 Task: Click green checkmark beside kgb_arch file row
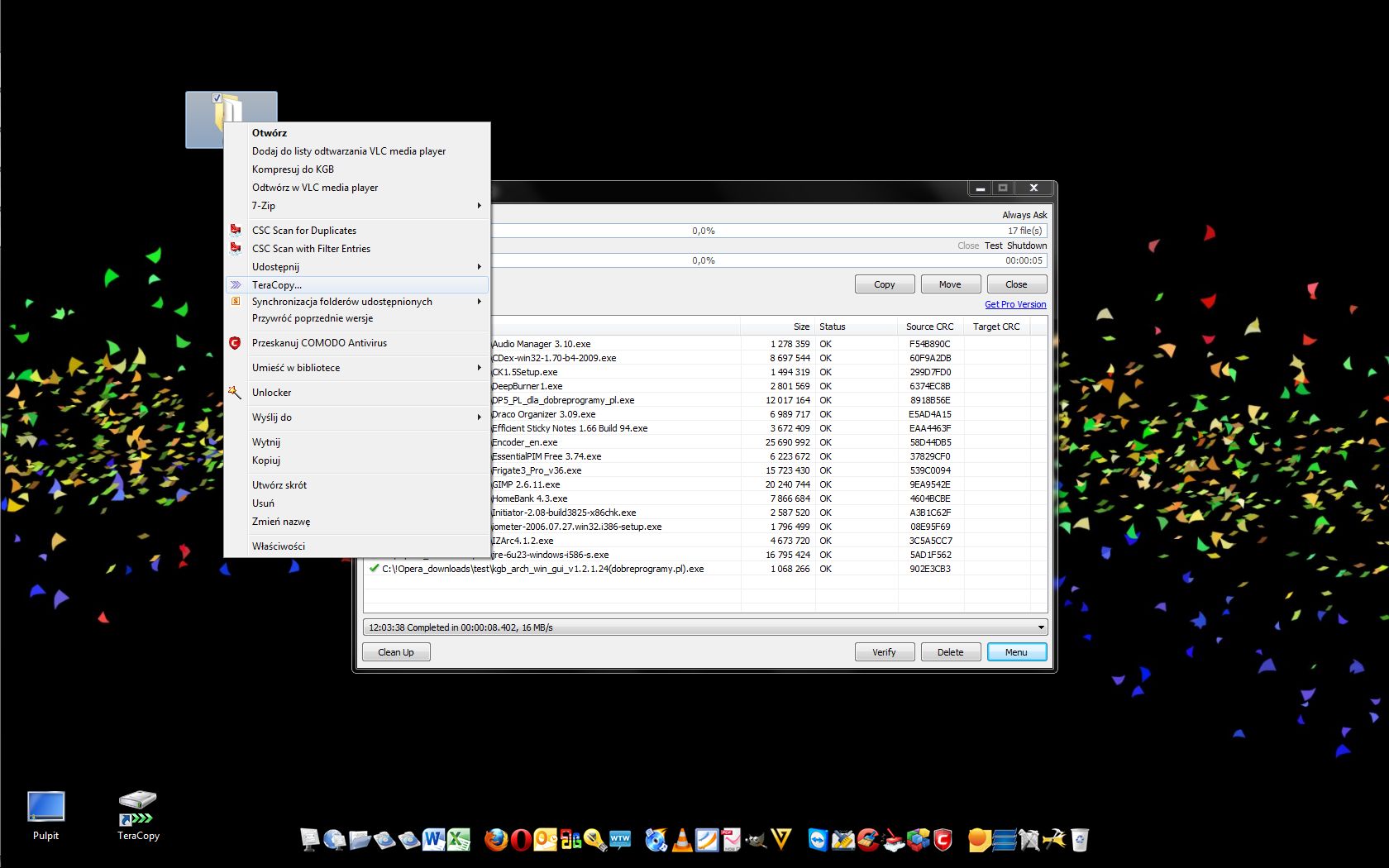[x=374, y=568]
